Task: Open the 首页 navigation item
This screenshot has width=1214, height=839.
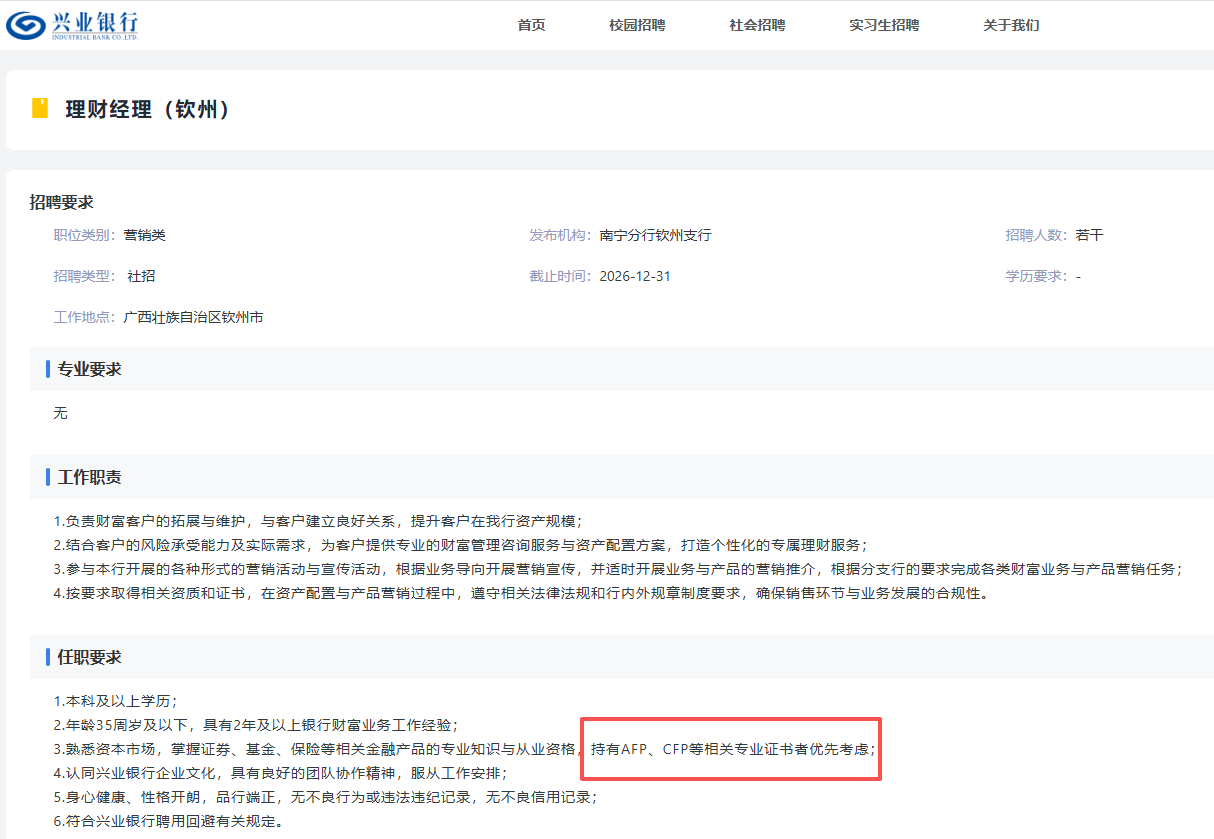Action: [531, 25]
